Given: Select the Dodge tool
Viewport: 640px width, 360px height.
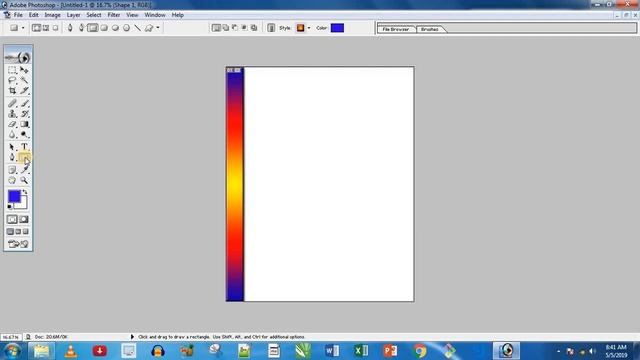Looking at the screenshot, I should click(x=24, y=134).
